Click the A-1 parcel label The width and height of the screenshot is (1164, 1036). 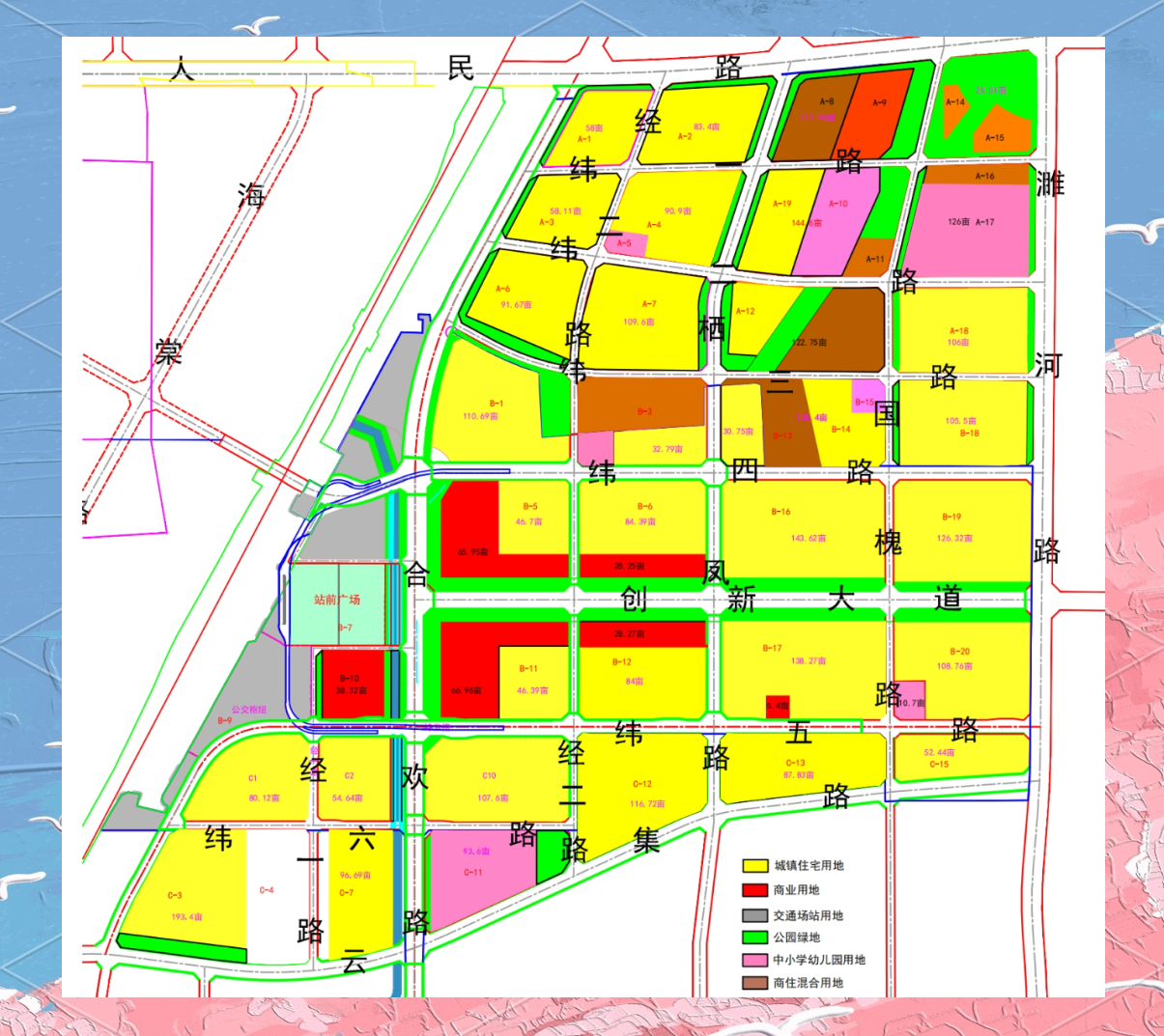584,139
